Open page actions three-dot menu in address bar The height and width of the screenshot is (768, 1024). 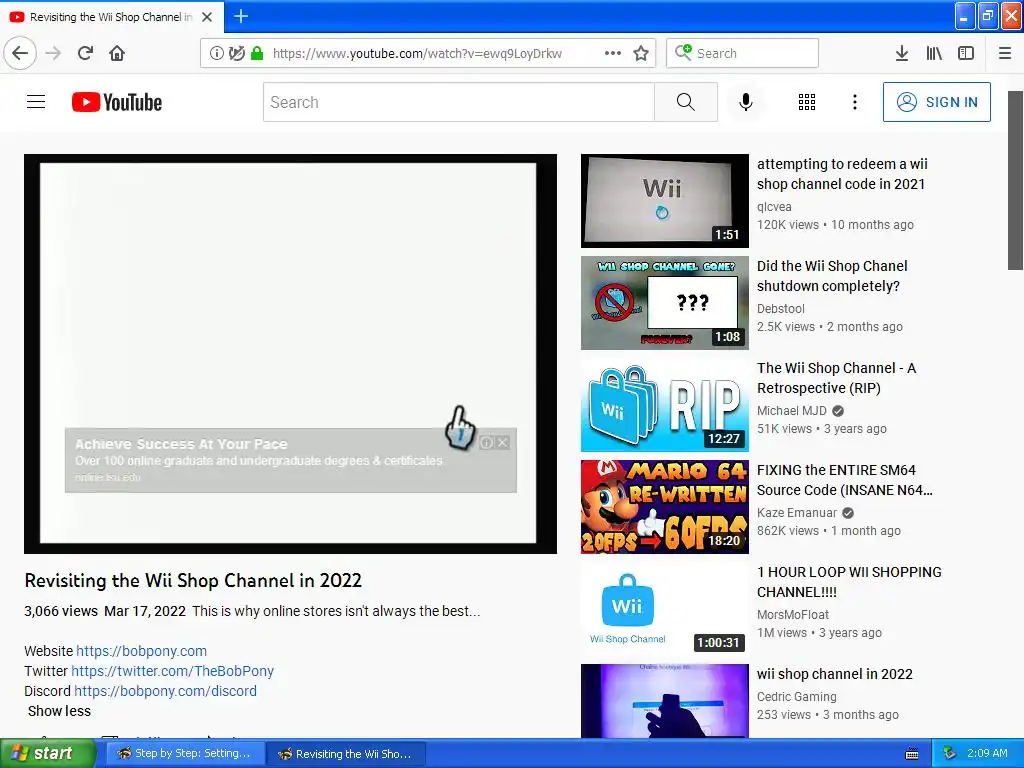613,53
